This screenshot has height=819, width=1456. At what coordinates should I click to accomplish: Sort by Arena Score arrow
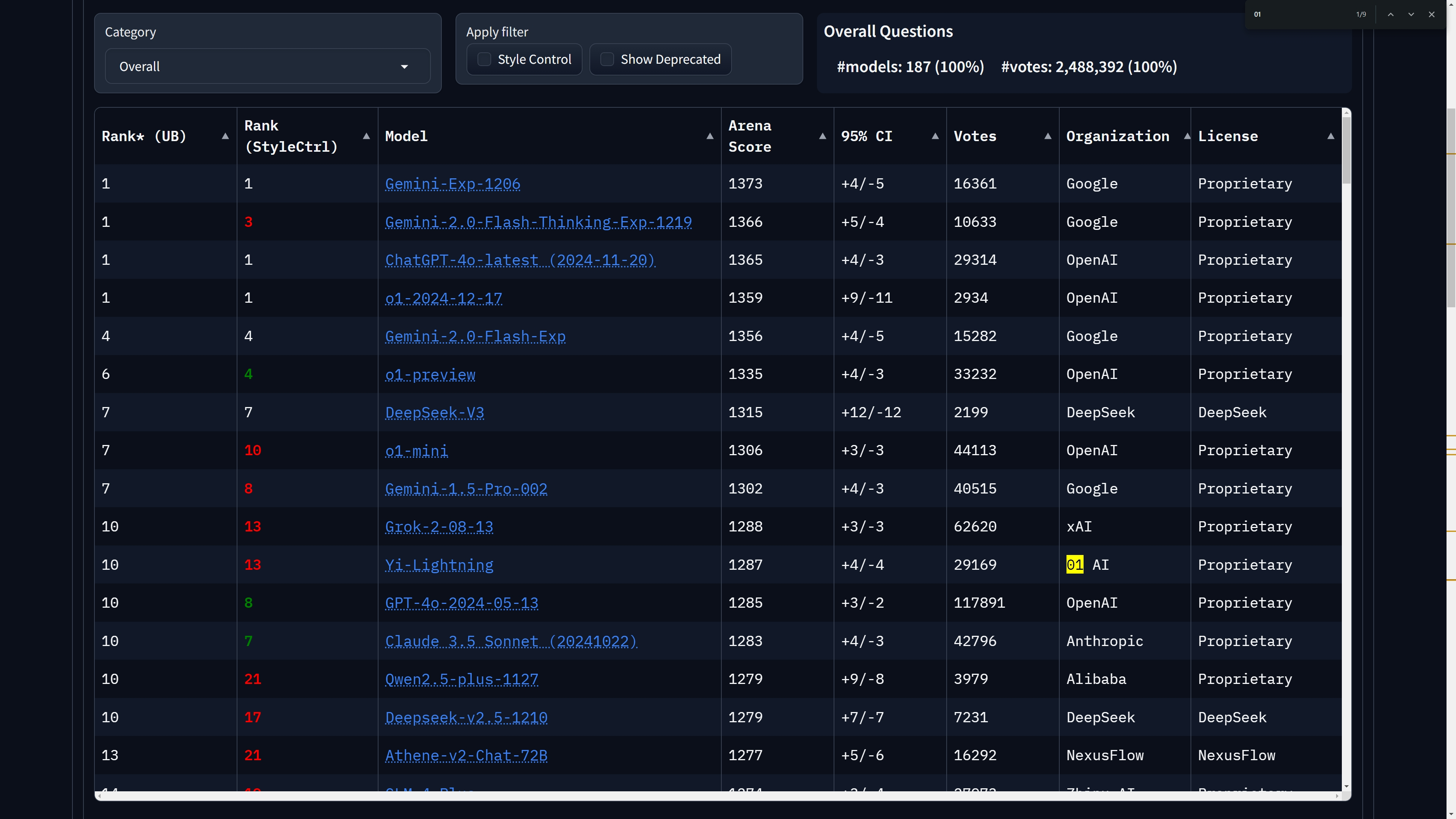click(822, 136)
